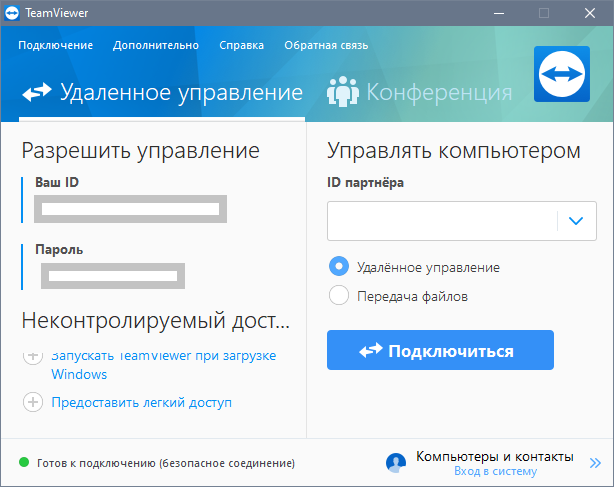Screen dimensions: 614x487
Task: Click the plus icon beside easy access
Action: (x=33, y=402)
